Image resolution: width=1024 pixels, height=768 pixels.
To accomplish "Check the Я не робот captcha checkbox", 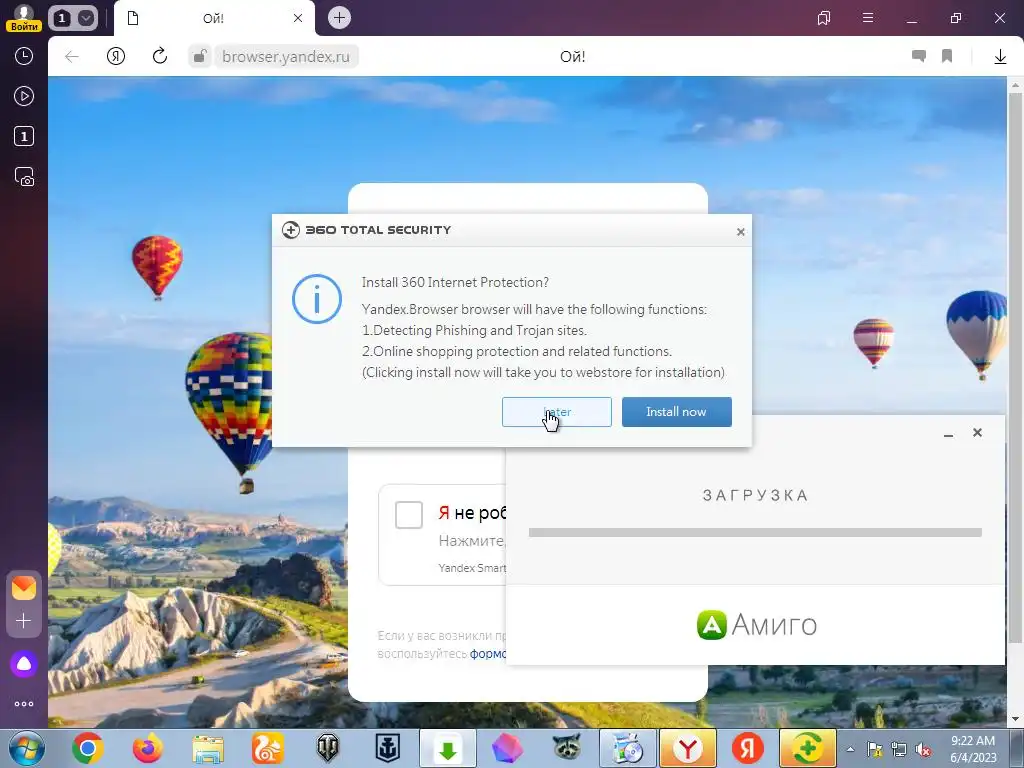I will (409, 515).
